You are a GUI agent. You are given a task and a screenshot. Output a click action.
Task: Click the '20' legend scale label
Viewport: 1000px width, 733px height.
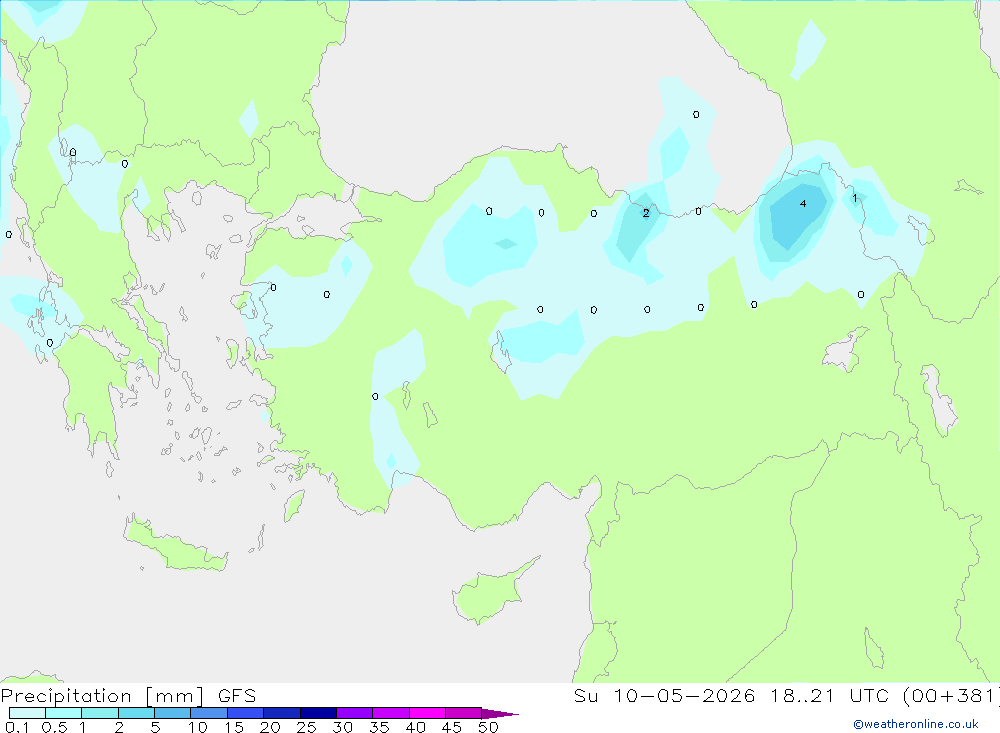[270, 727]
